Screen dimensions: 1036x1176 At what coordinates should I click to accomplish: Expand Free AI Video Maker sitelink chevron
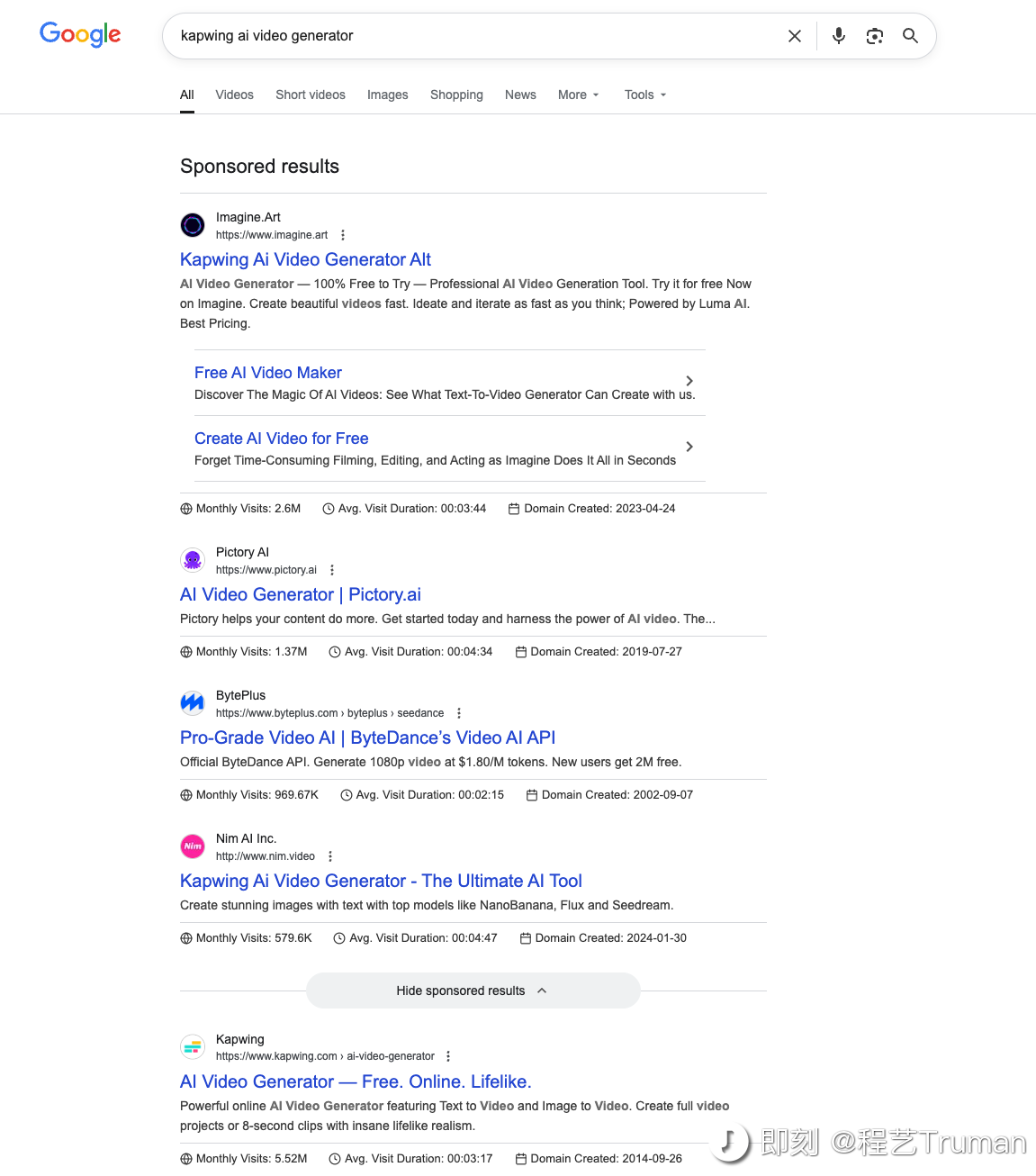[x=689, y=381]
